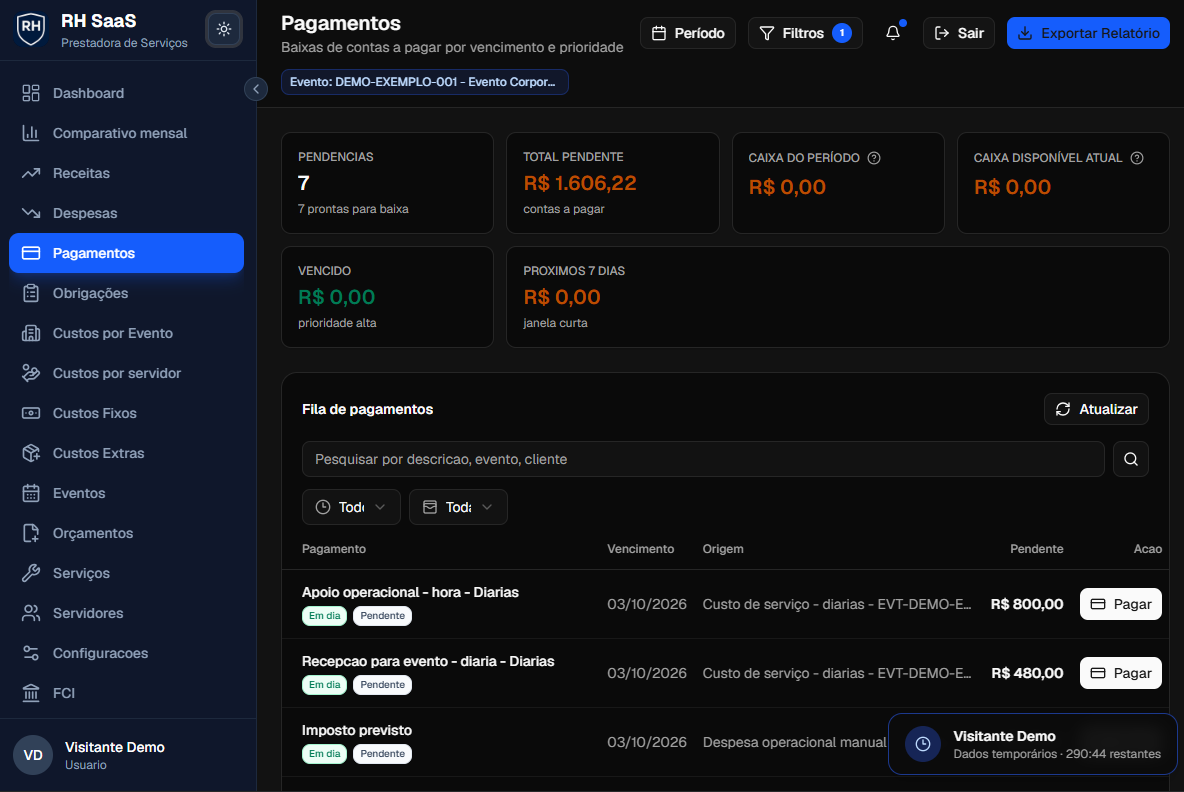Click Exportar Relatório button
Screen dimensions: 1184x792
pyautogui.click(x=1088, y=33)
